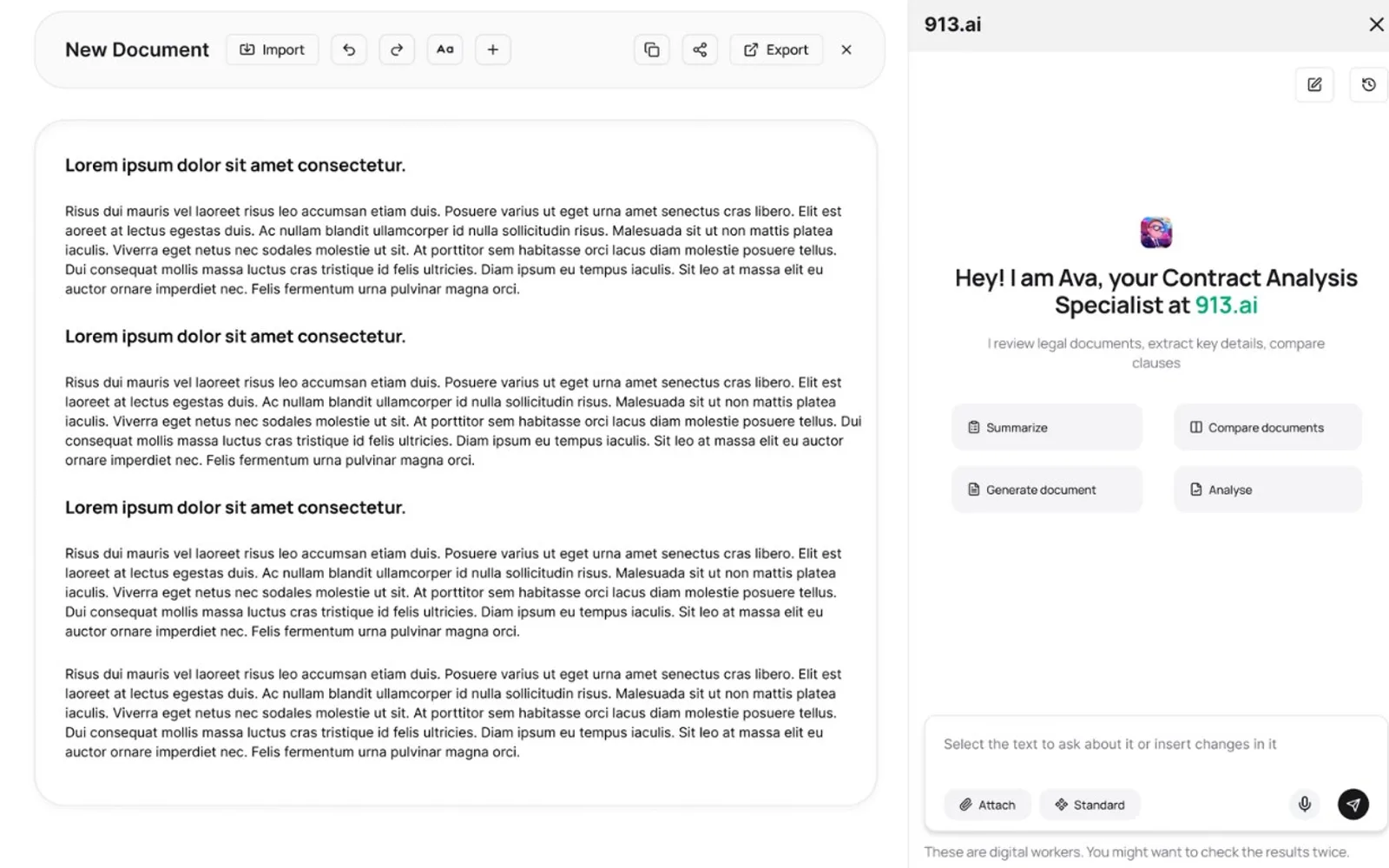Send the message with paper plane button
The width and height of the screenshot is (1389, 868).
coord(1353,805)
